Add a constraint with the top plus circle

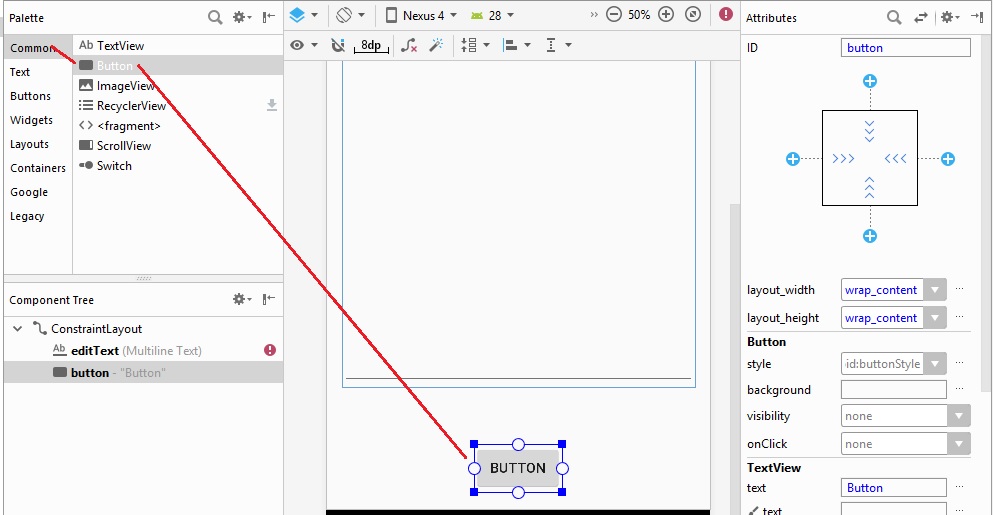870,81
